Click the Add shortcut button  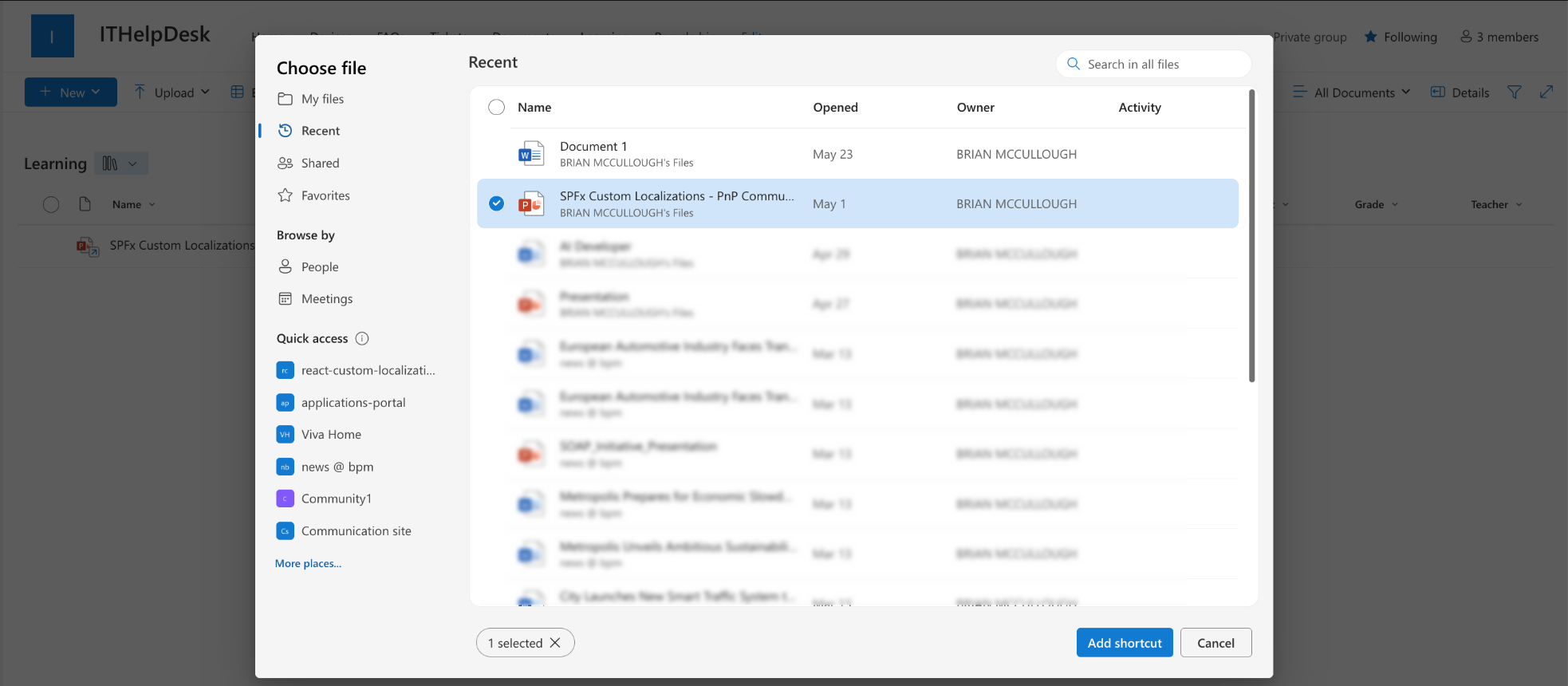tap(1125, 643)
